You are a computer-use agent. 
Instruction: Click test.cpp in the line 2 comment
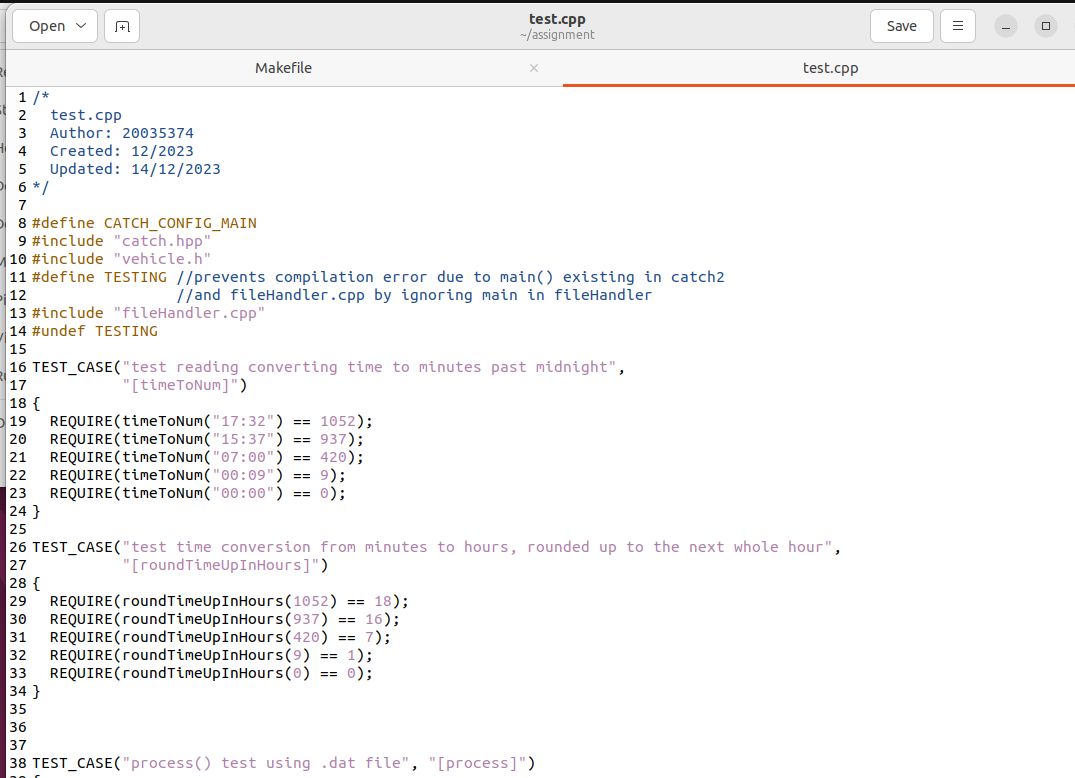pyautogui.click(x=86, y=115)
